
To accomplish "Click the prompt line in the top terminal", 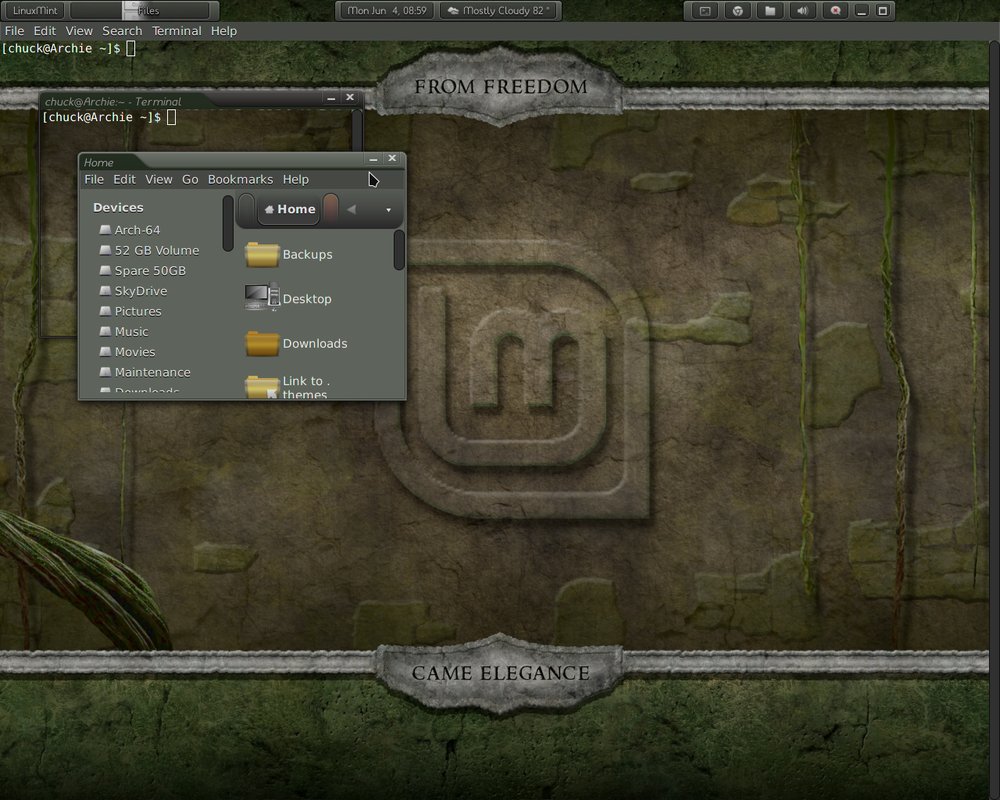I will [x=68, y=48].
